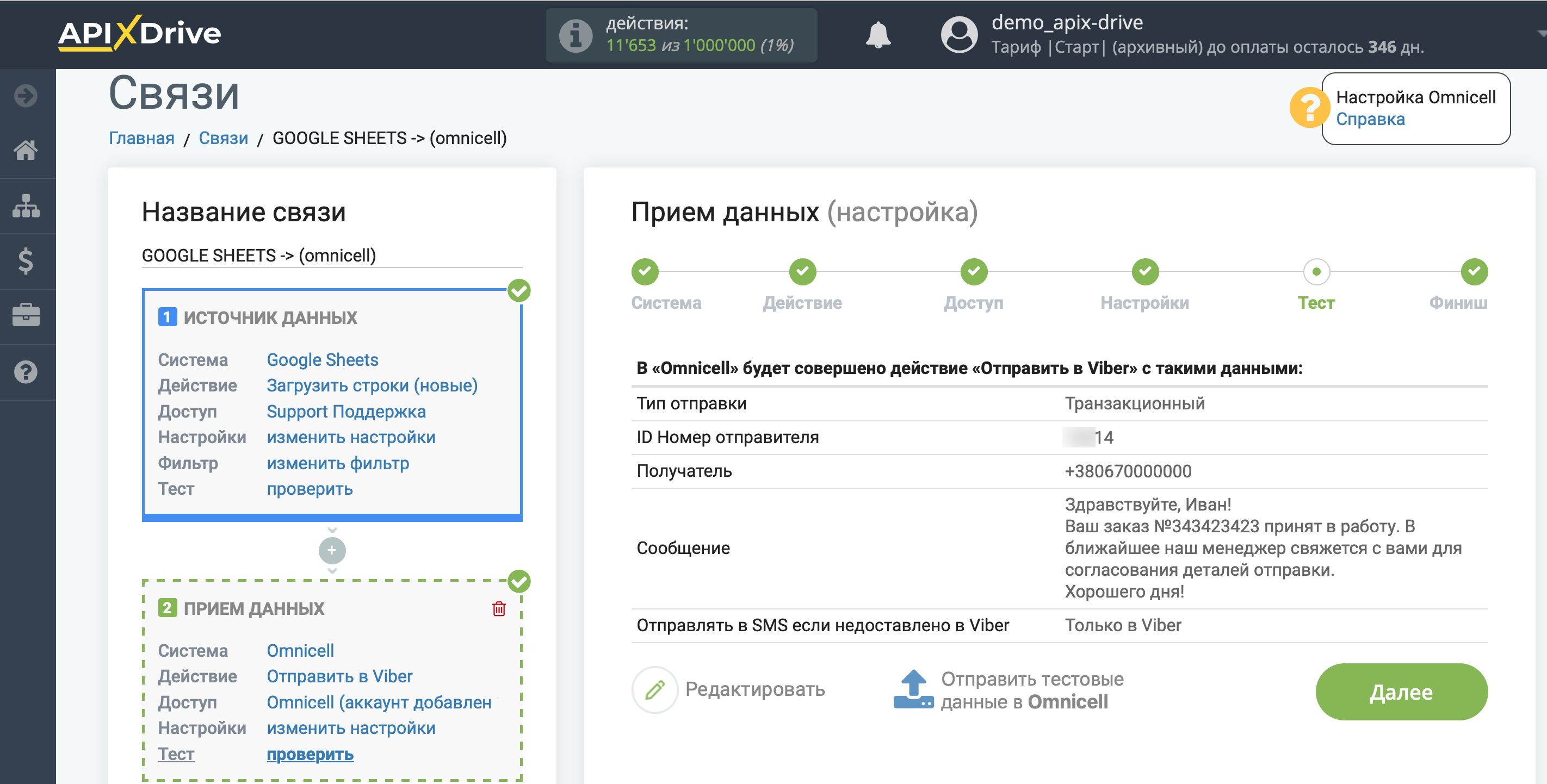Viewport: 1547px width, 784px height.
Task: Open Связи breadcrumb link
Action: click(223, 138)
